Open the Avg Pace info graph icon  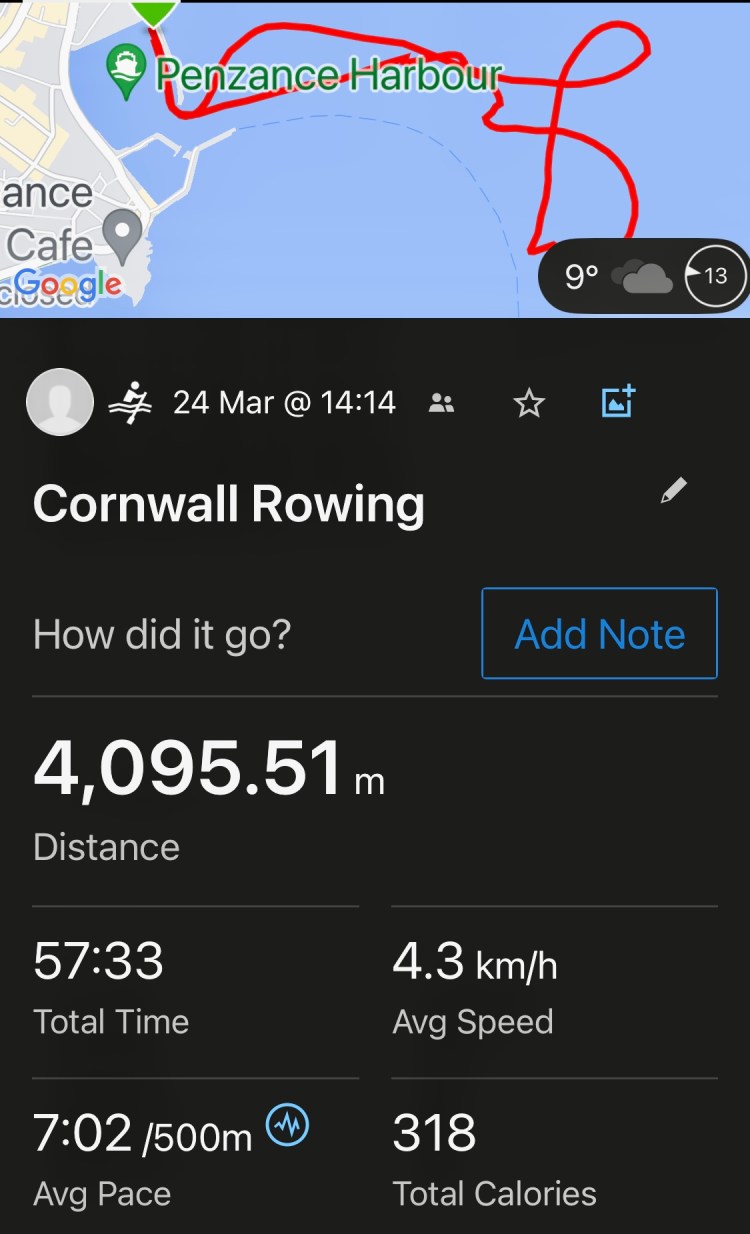(287, 1127)
